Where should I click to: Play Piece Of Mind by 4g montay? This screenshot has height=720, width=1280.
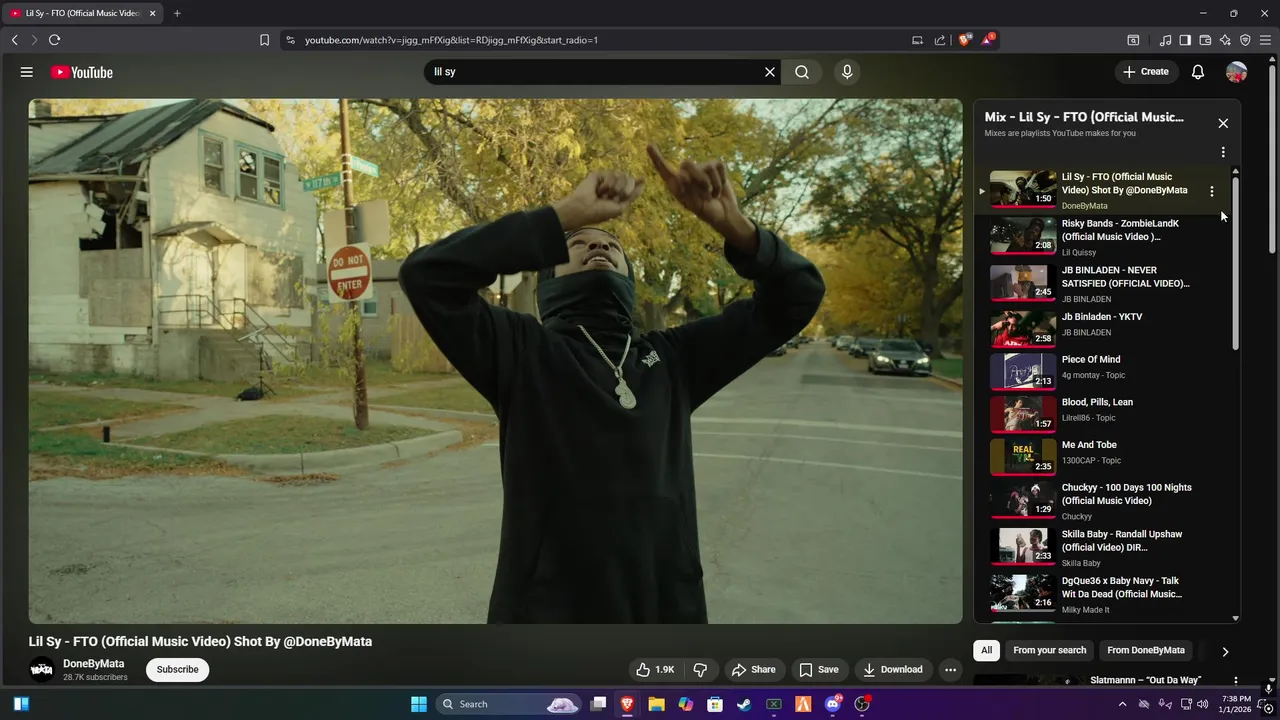pos(1101,371)
